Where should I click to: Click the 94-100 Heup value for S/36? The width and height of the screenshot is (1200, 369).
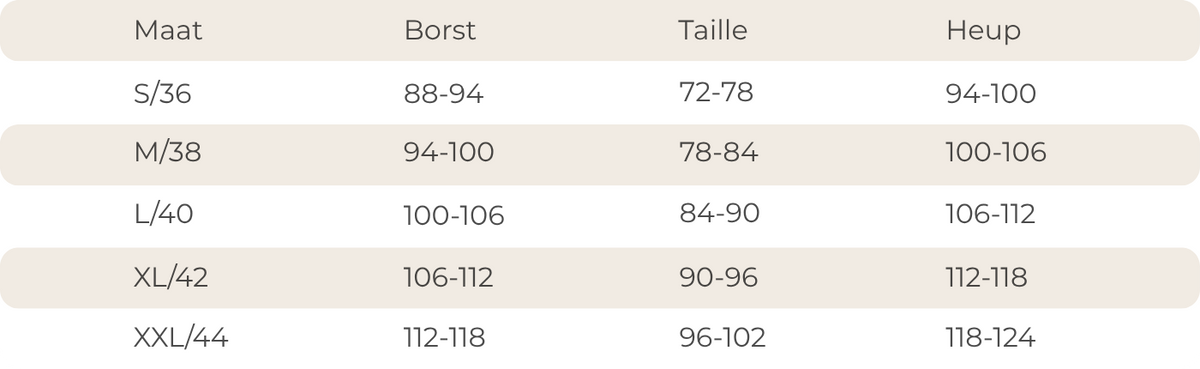tap(991, 94)
